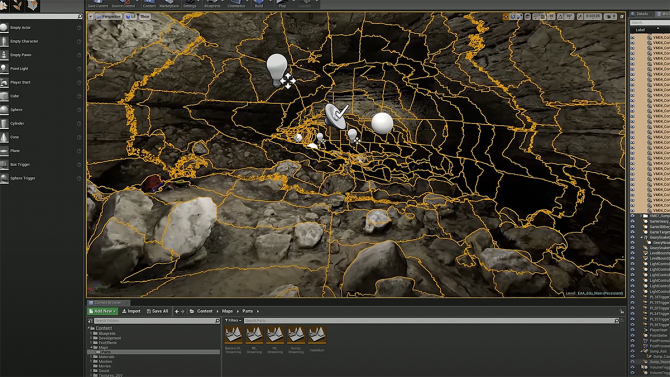Toggle the sources panel icon beside Search Folders
Screen dimensions: 670x377
(90, 321)
